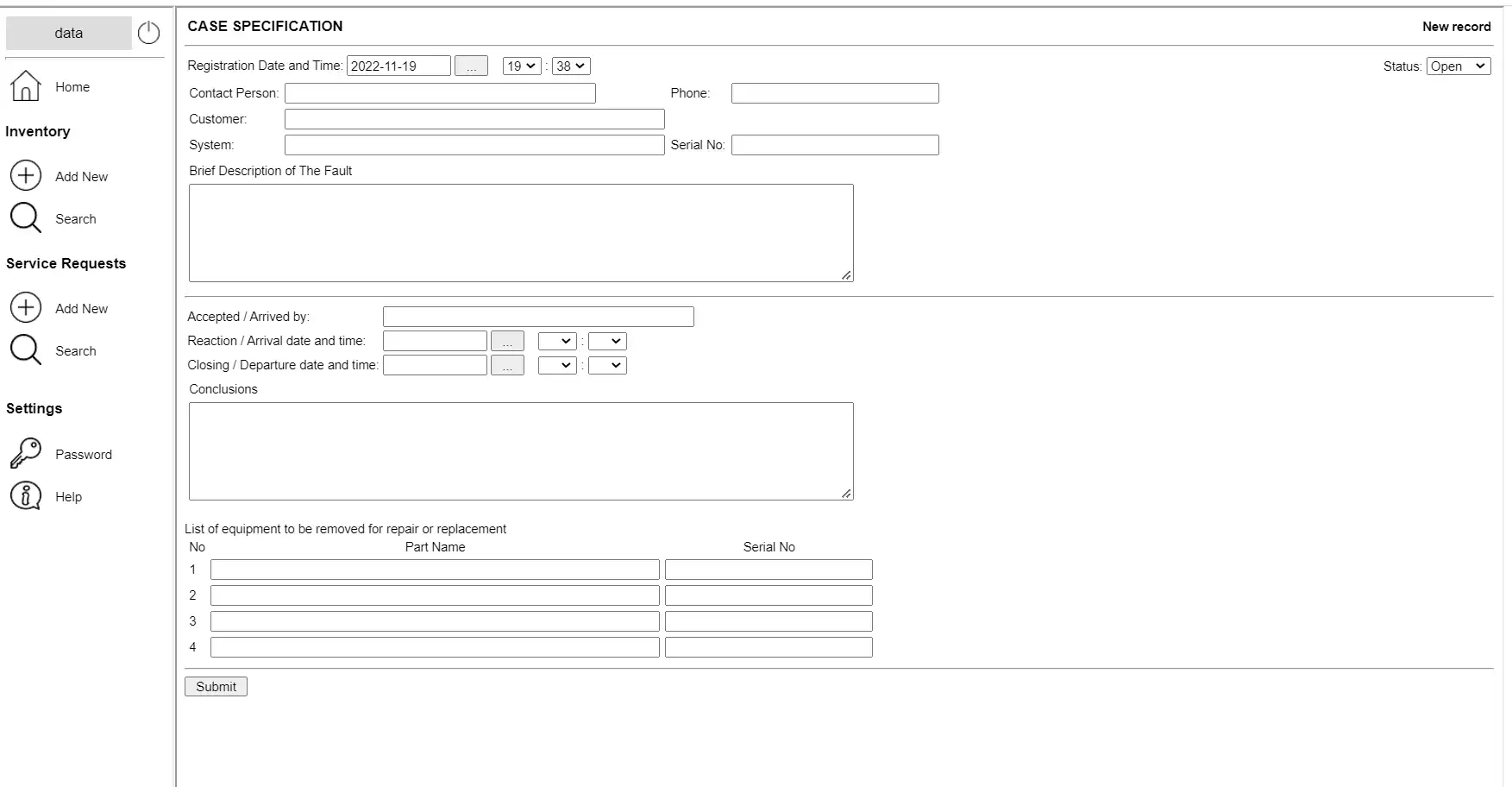The width and height of the screenshot is (1512, 787).
Task: Grab the Conclusions textarea resize handle
Action: 846,494
